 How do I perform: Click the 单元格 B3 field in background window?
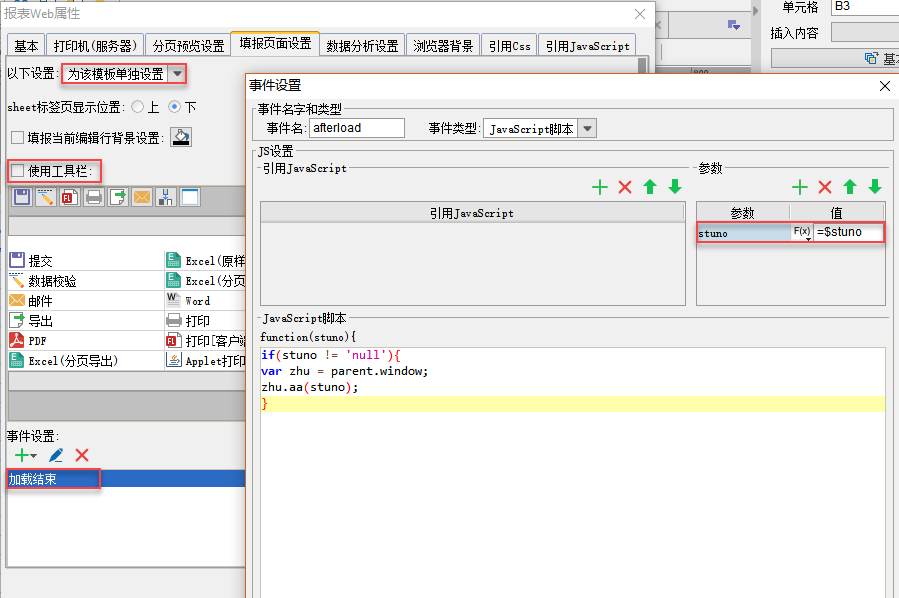865,7
